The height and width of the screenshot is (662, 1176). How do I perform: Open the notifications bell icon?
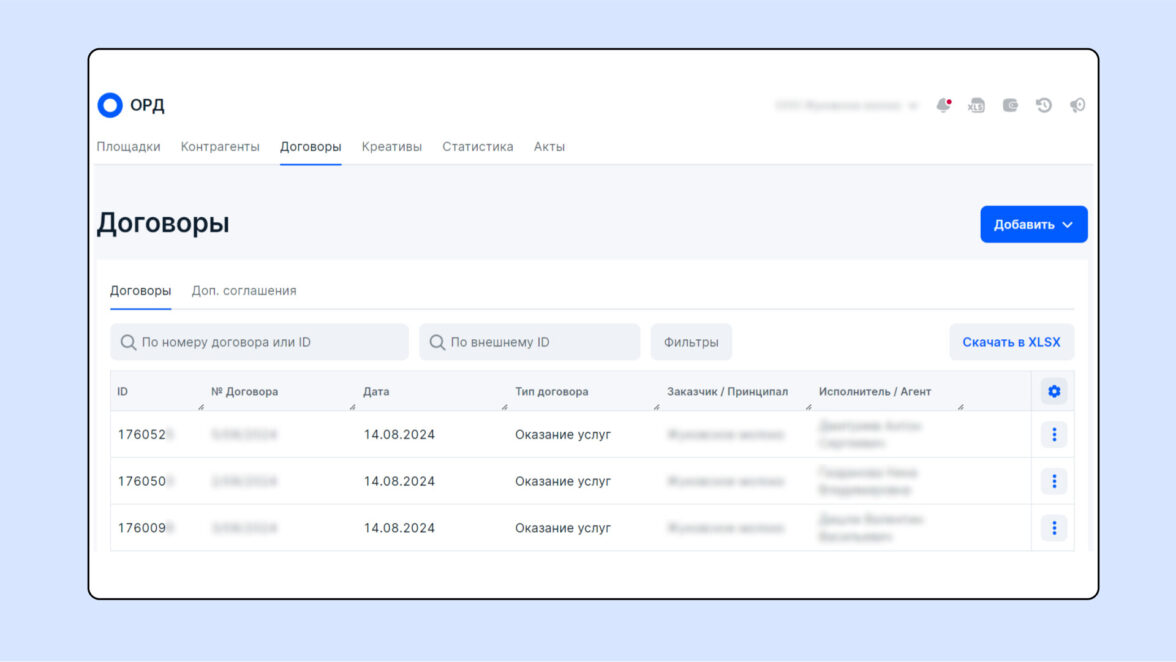[943, 105]
